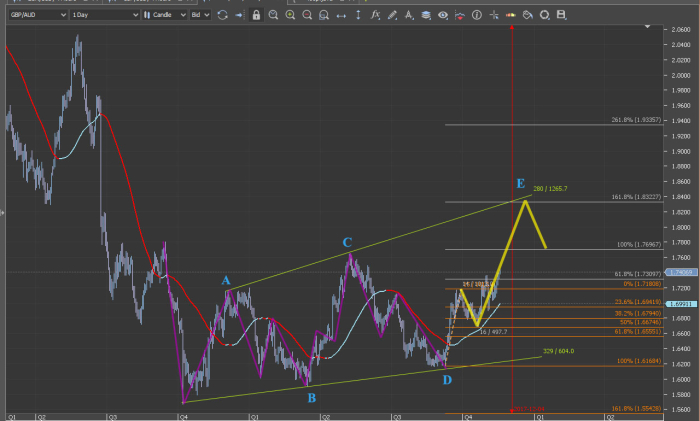The height and width of the screenshot is (421, 700).
Task: Select the blue wave label C
Action: [x=347, y=242]
